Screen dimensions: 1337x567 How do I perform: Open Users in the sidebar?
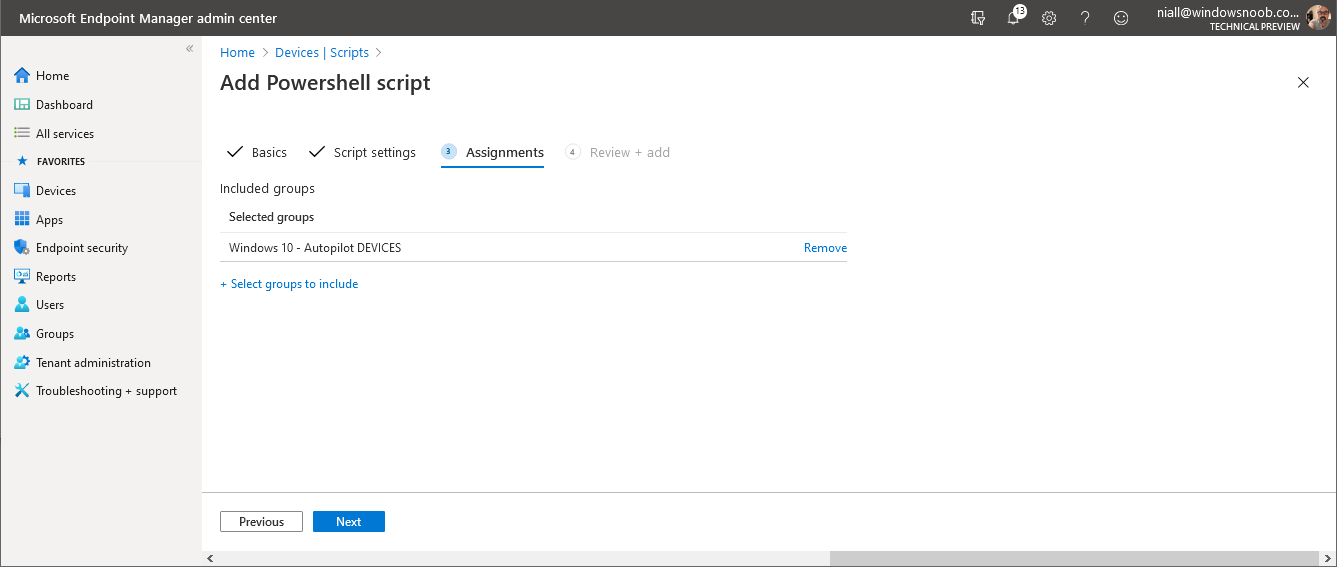coord(50,305)
